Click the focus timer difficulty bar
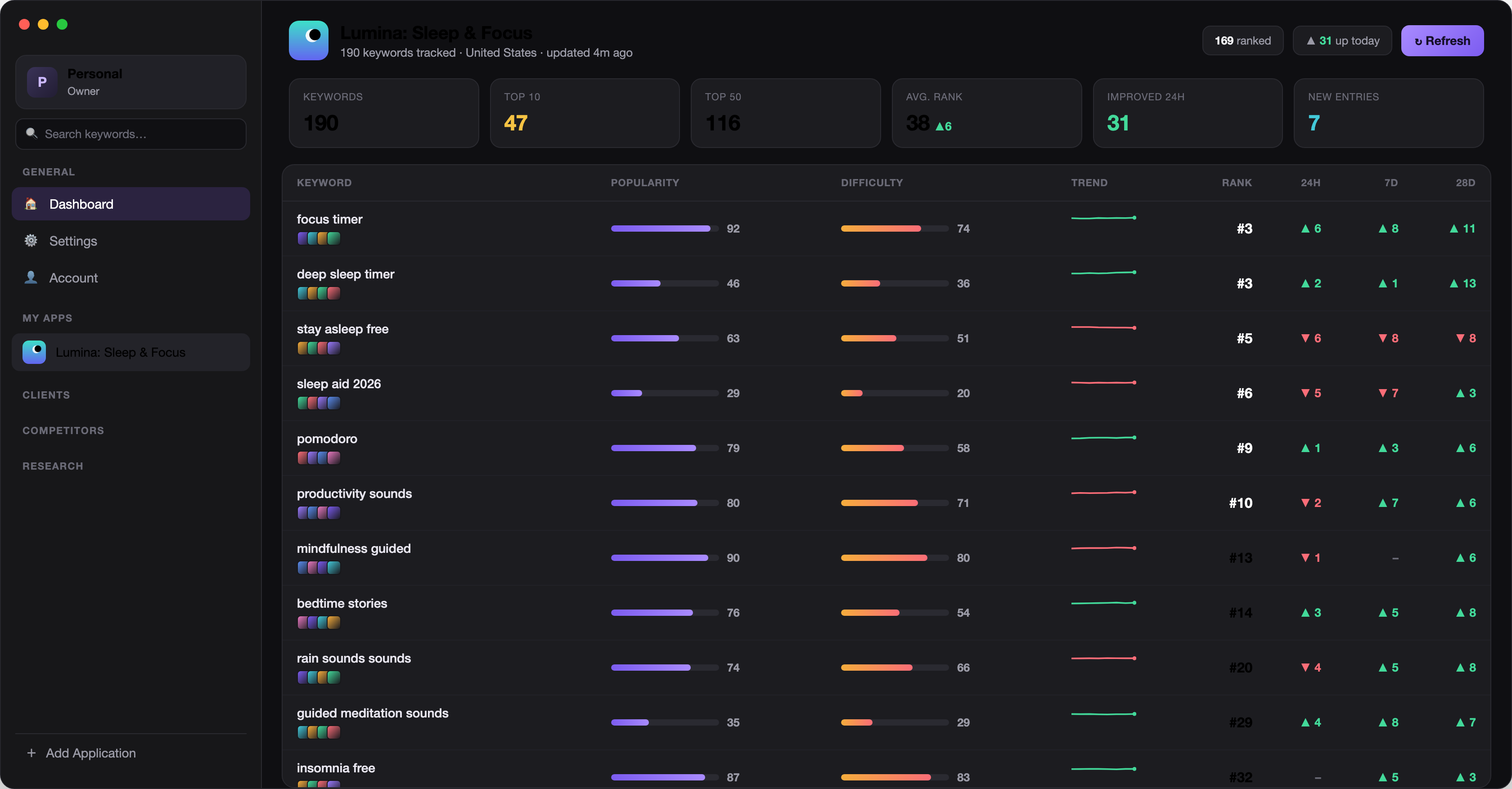This screenshot has height=789, width=1512. click(x=895, y=228)
